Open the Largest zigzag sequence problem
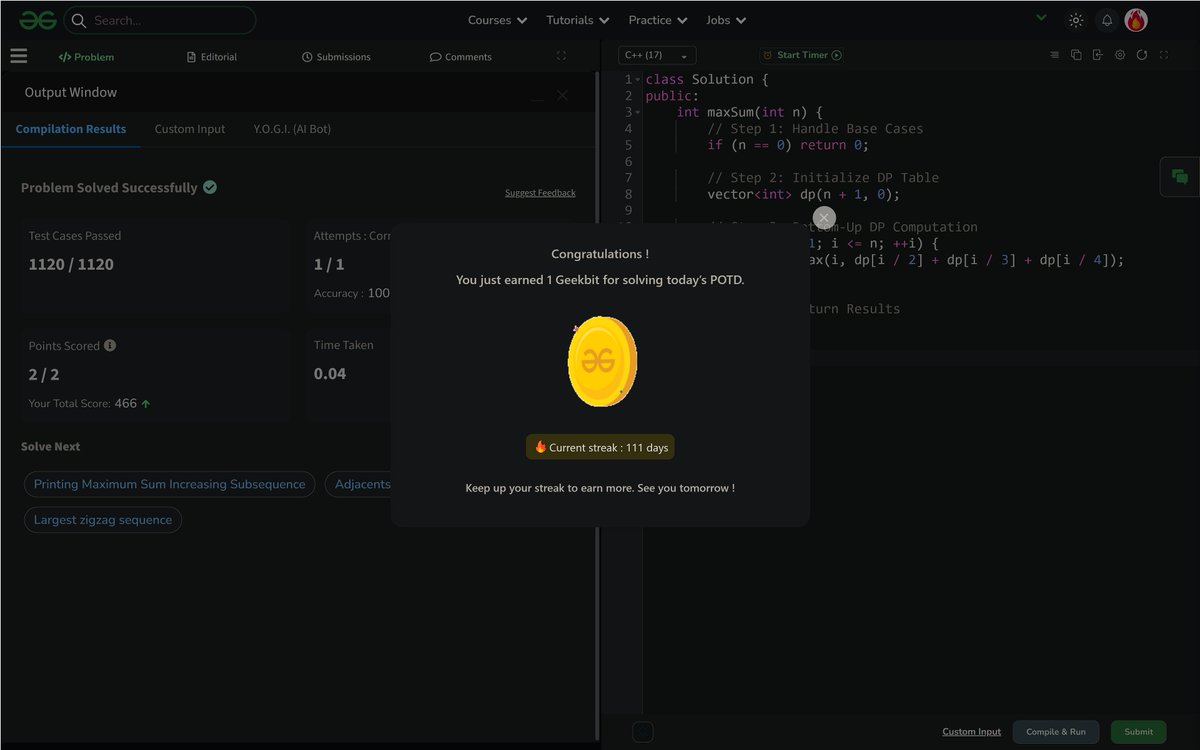1200x750 pixels. coord(103,520)
